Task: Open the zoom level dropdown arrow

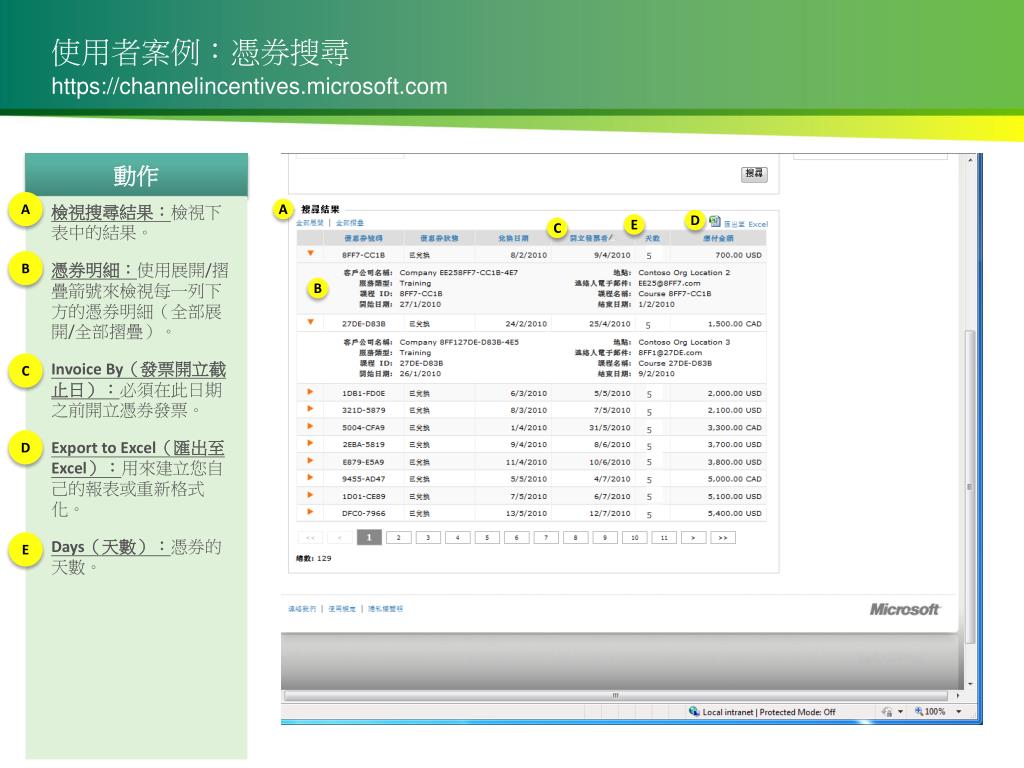Action: point(959,711)
